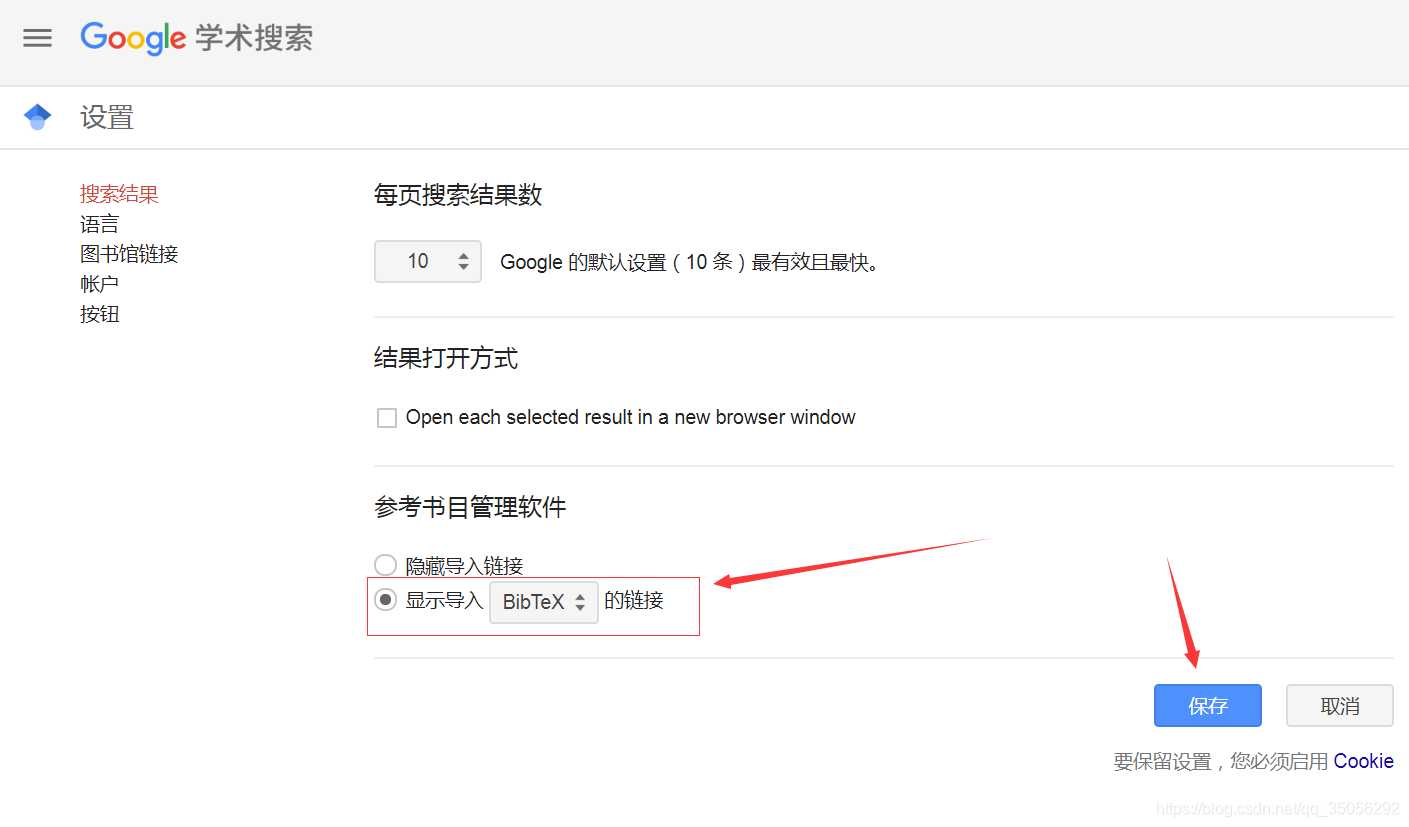Screen dimensions: 1409x827
Task: Click the 参考书目管理软件 heading
Action: (470, 507)
